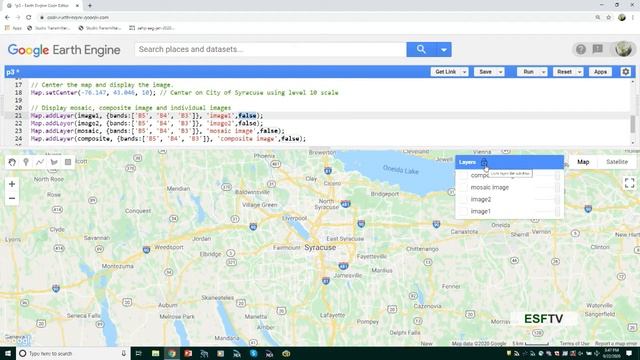Open Task View in the taskbar

pyautogui.click(x=138, y=353)
